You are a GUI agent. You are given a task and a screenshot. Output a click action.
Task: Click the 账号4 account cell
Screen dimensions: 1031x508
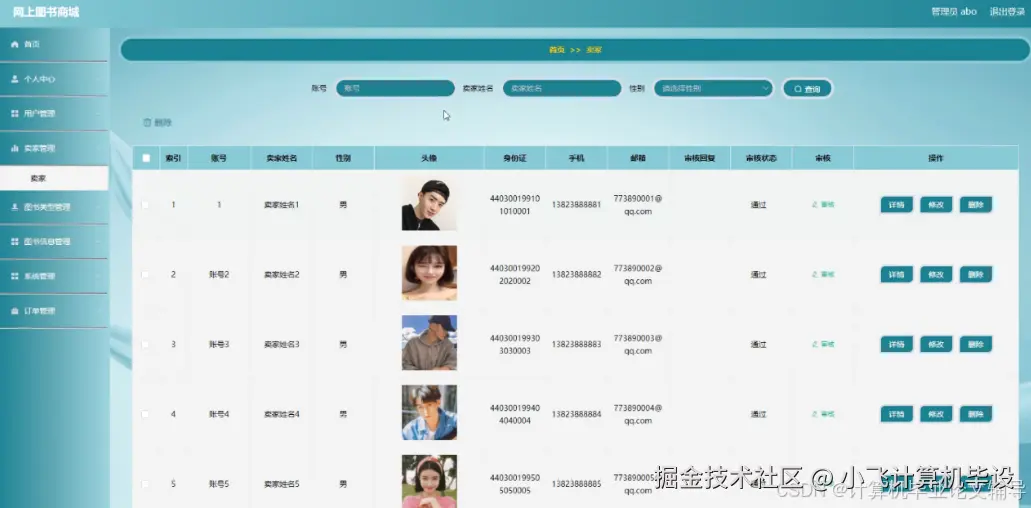(x=219, y=414)
